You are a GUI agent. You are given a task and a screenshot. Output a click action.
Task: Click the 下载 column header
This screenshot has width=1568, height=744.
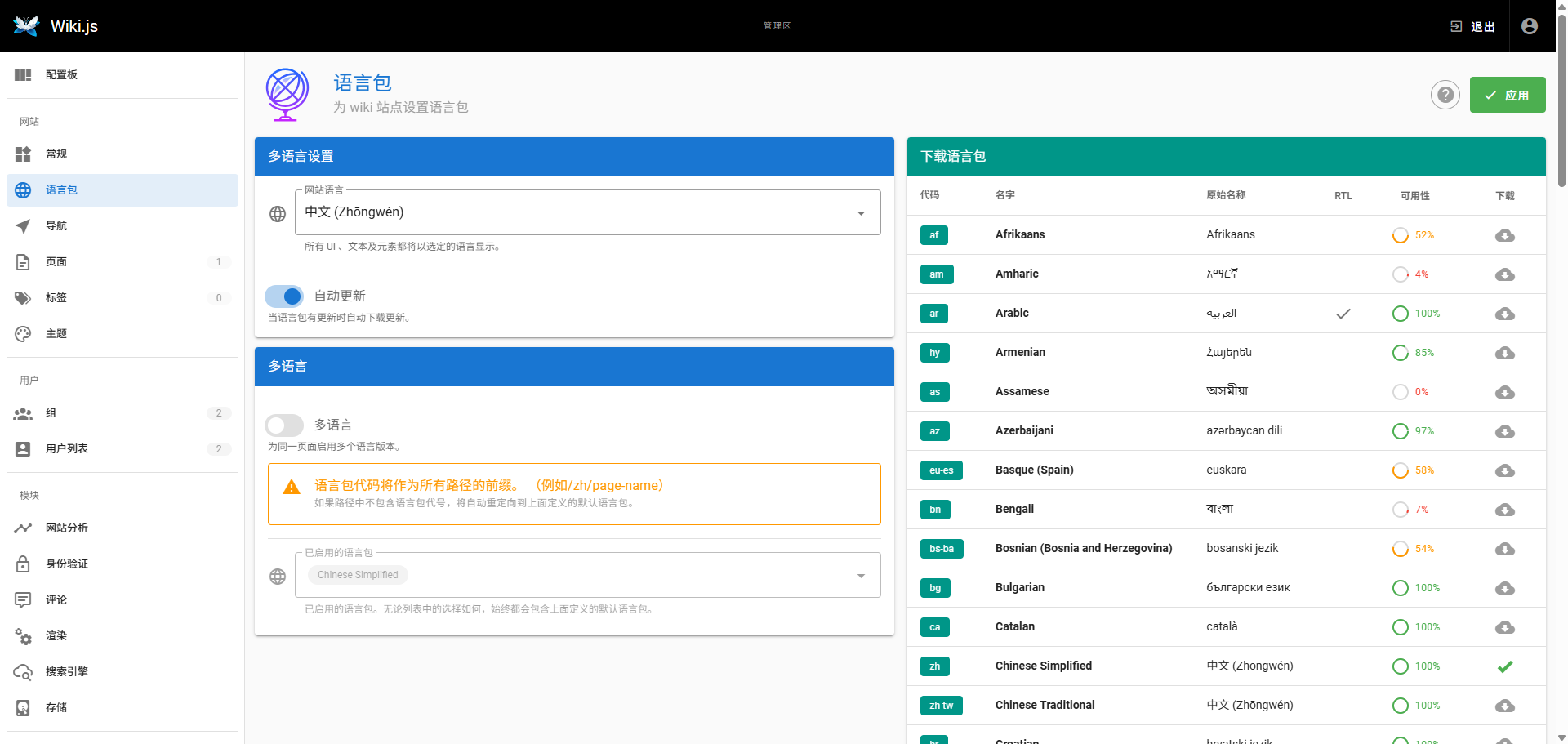click(1505, 196)
